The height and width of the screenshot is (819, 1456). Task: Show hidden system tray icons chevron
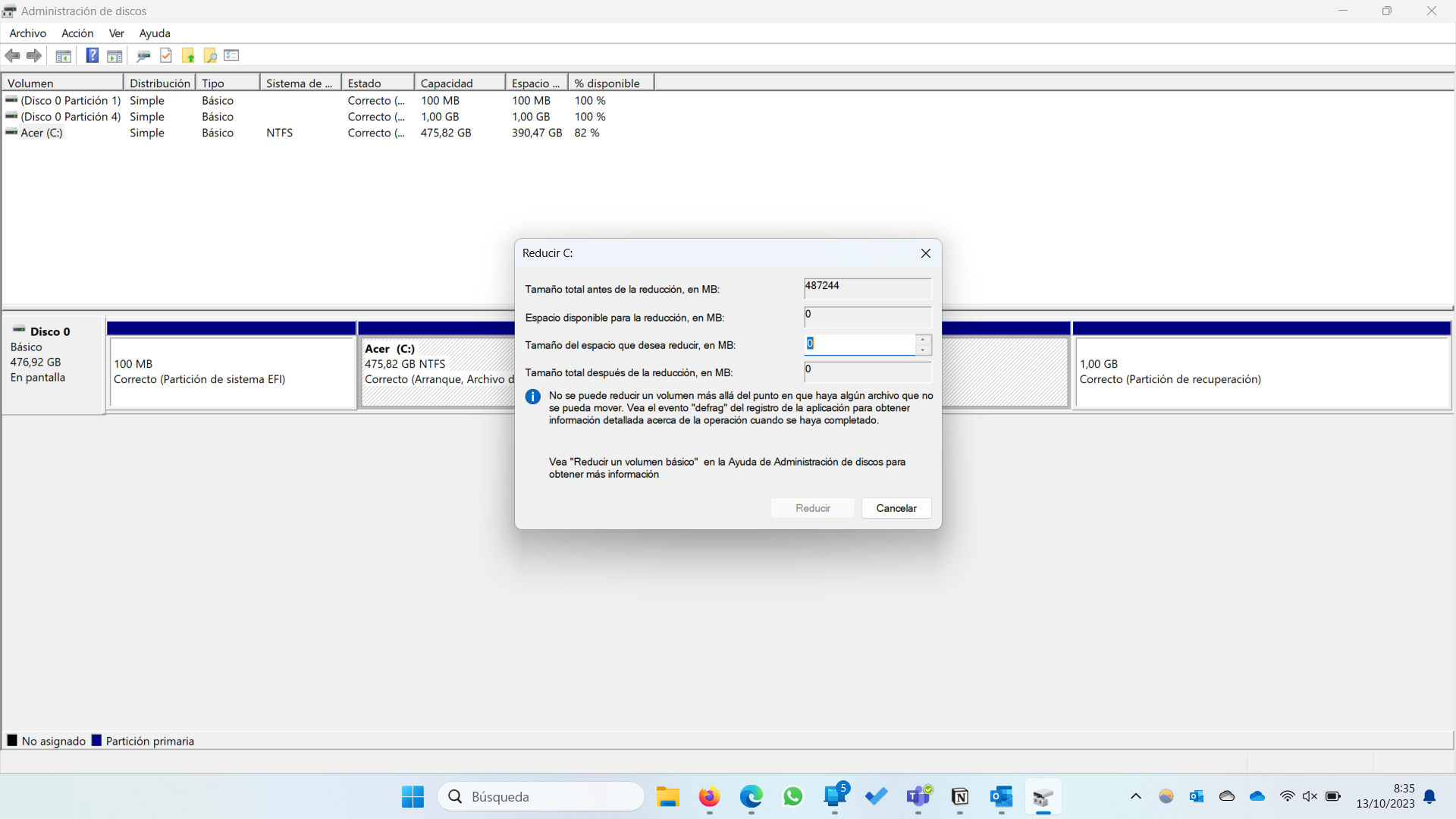(x=1135, y=796)
